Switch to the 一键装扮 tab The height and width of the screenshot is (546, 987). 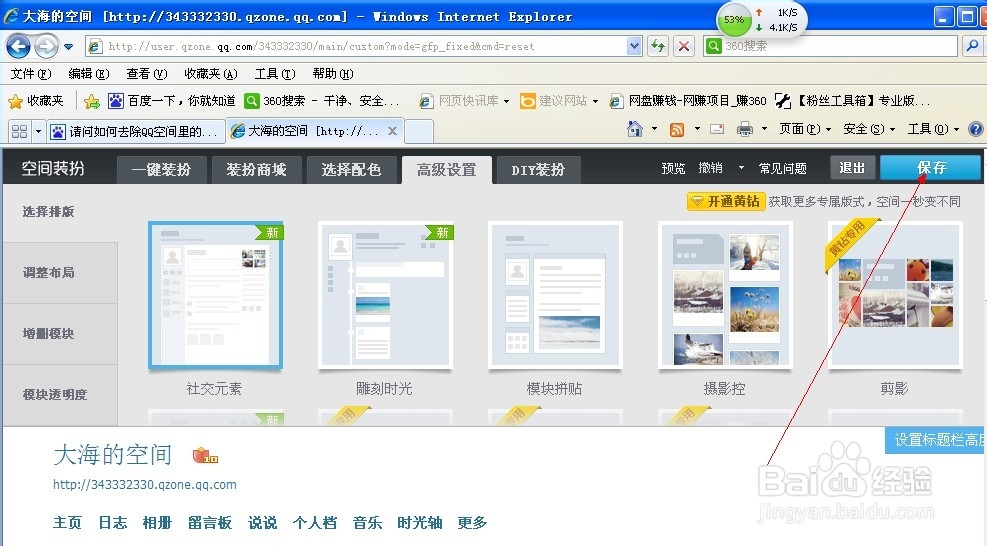161,169
